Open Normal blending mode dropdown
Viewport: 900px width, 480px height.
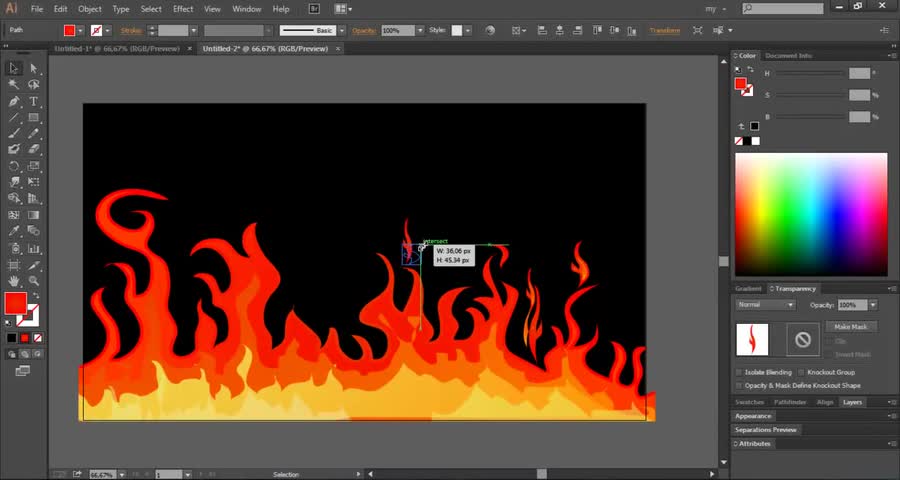(766, 305)
